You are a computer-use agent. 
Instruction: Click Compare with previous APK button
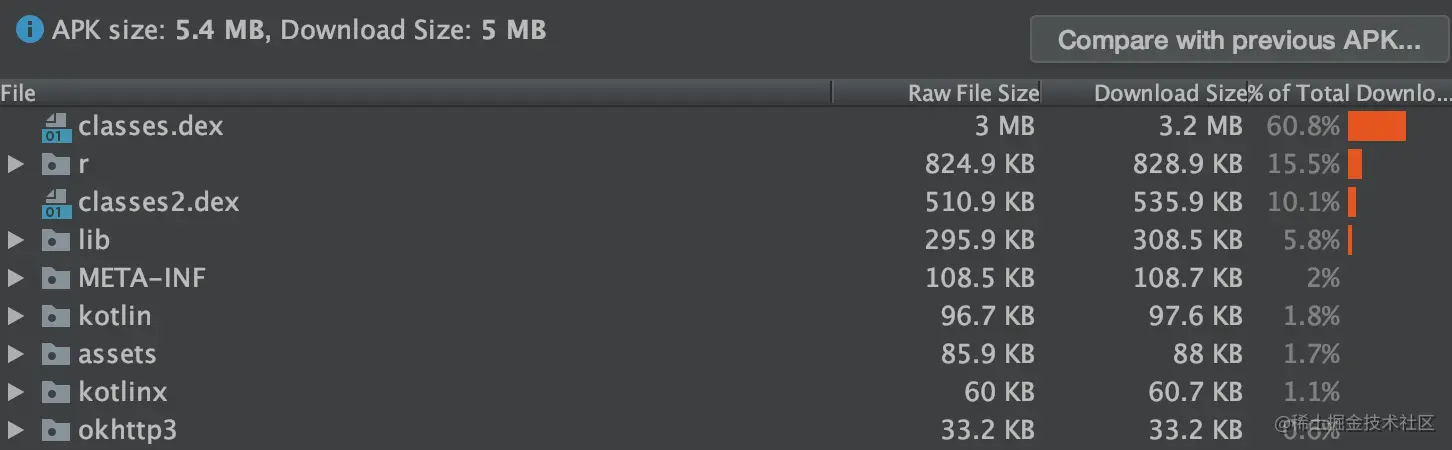click(x=1240, y=40)
